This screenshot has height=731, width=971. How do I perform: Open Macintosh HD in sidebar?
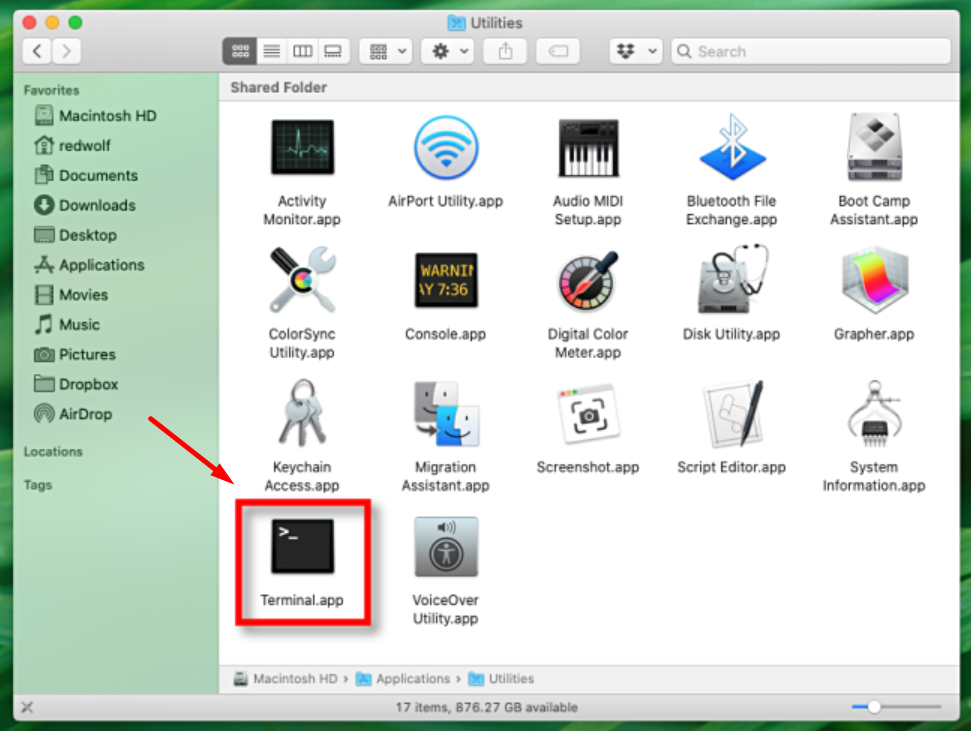tap(96, 116)
